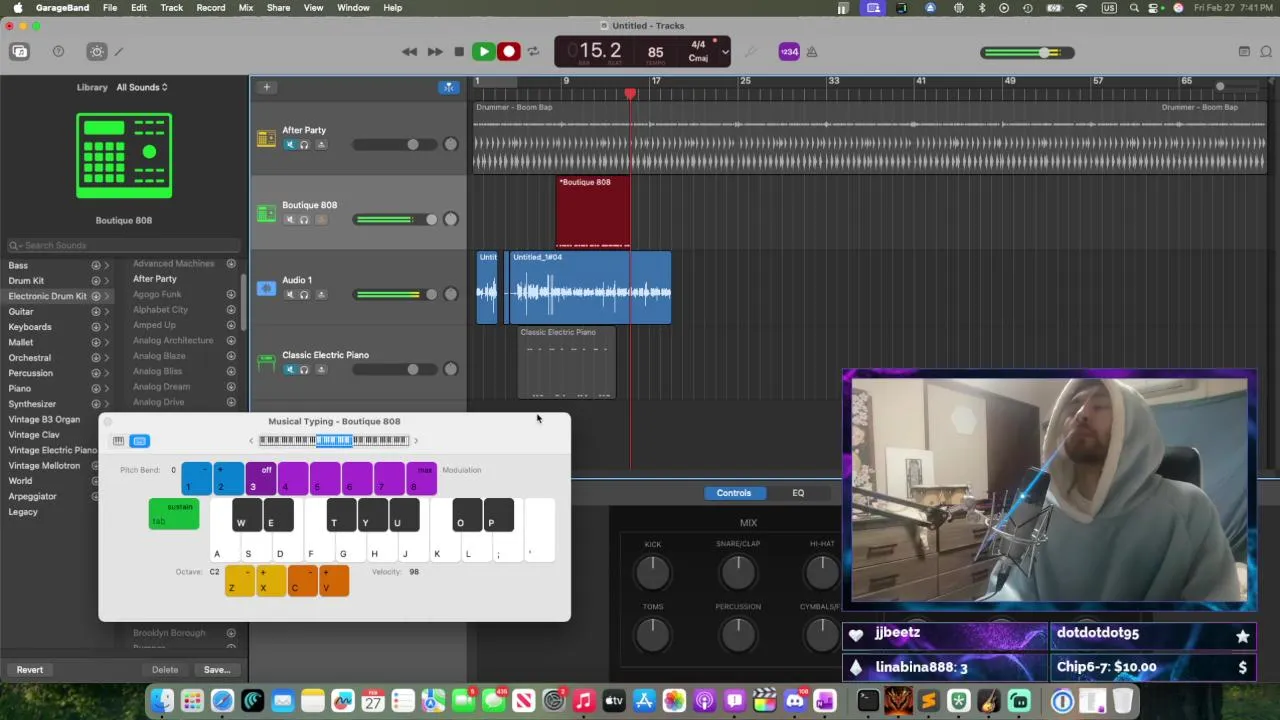Download the Analog Architecture kit
The height and width of the screenshot is (720, 1280).
(x=231, y=340)
